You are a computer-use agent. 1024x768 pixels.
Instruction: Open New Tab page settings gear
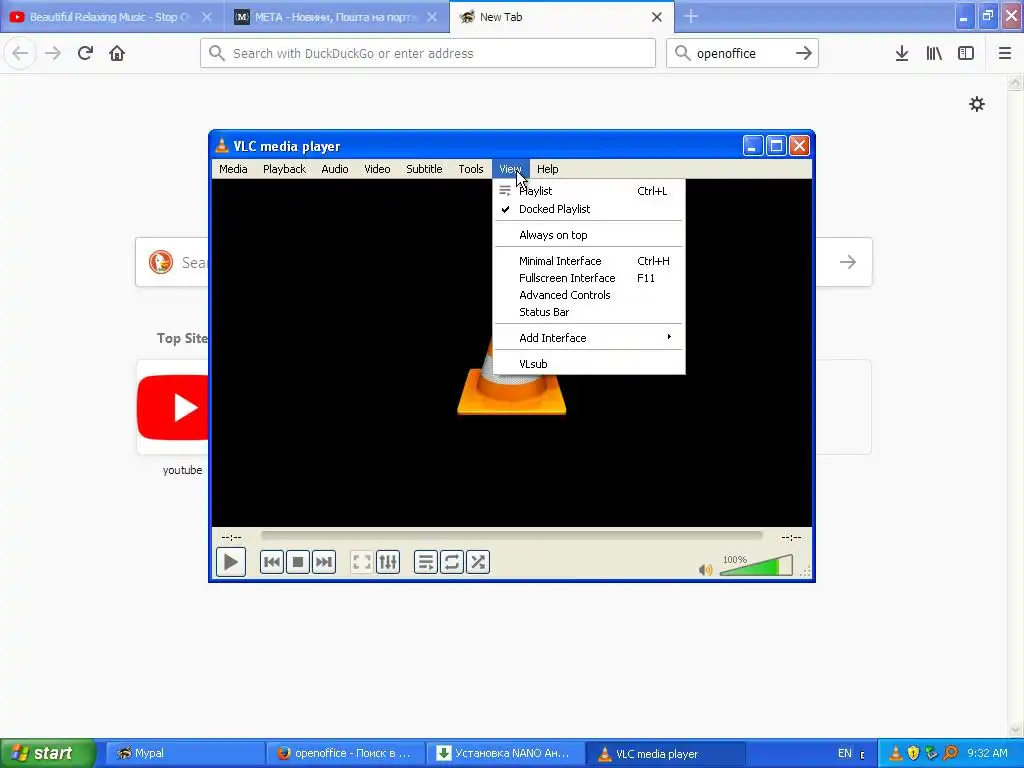coord(976,104)
